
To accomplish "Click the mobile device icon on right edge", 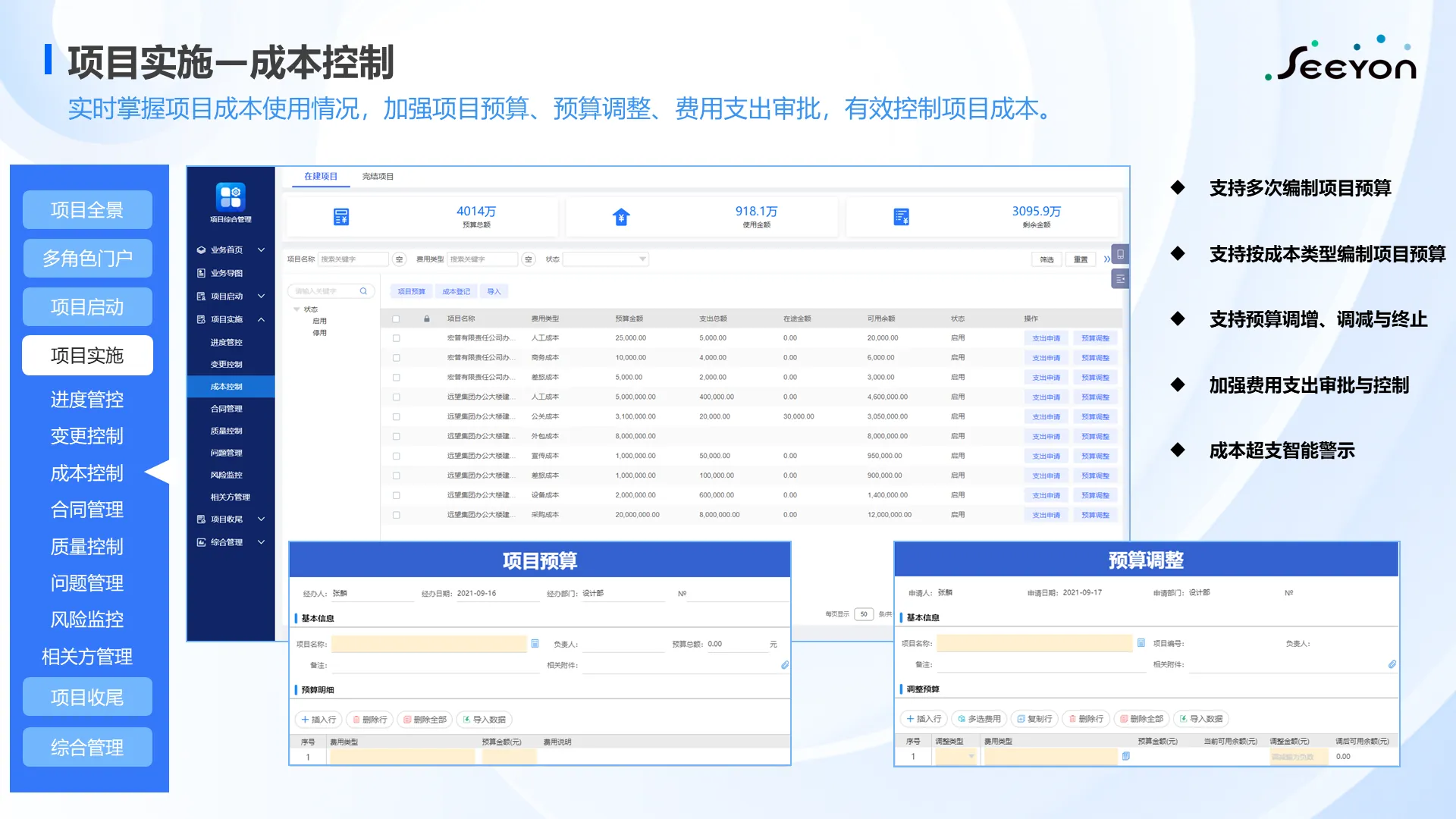I will (x=1120, y=254).
